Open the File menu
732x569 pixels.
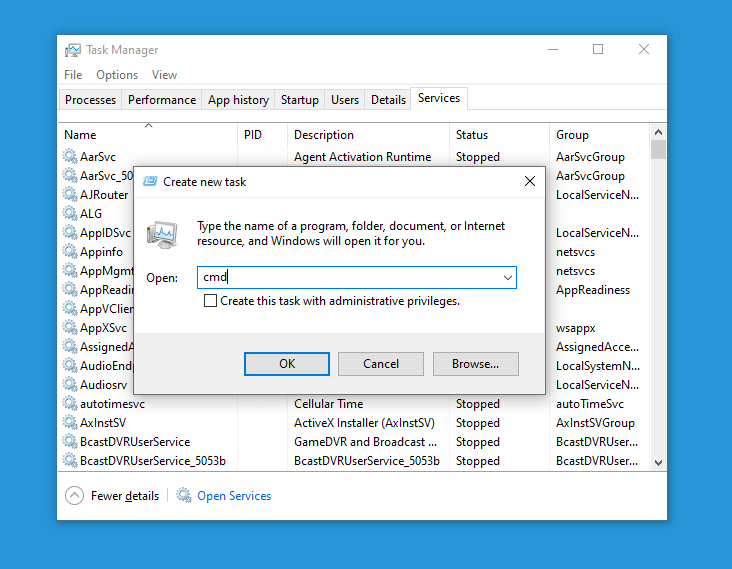(x=73, y=75)
